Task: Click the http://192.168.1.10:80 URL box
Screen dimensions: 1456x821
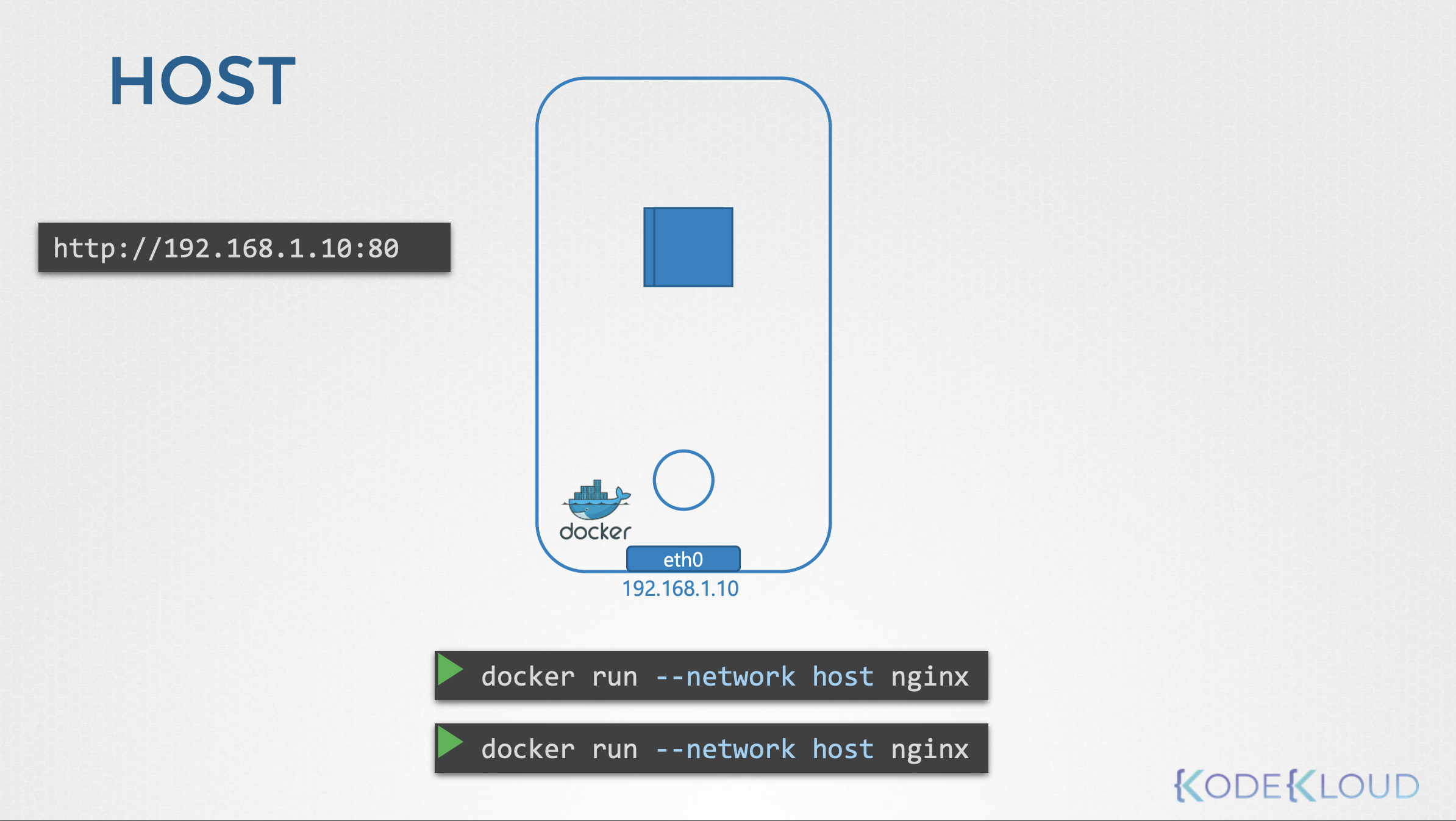Action: (244, 248)
